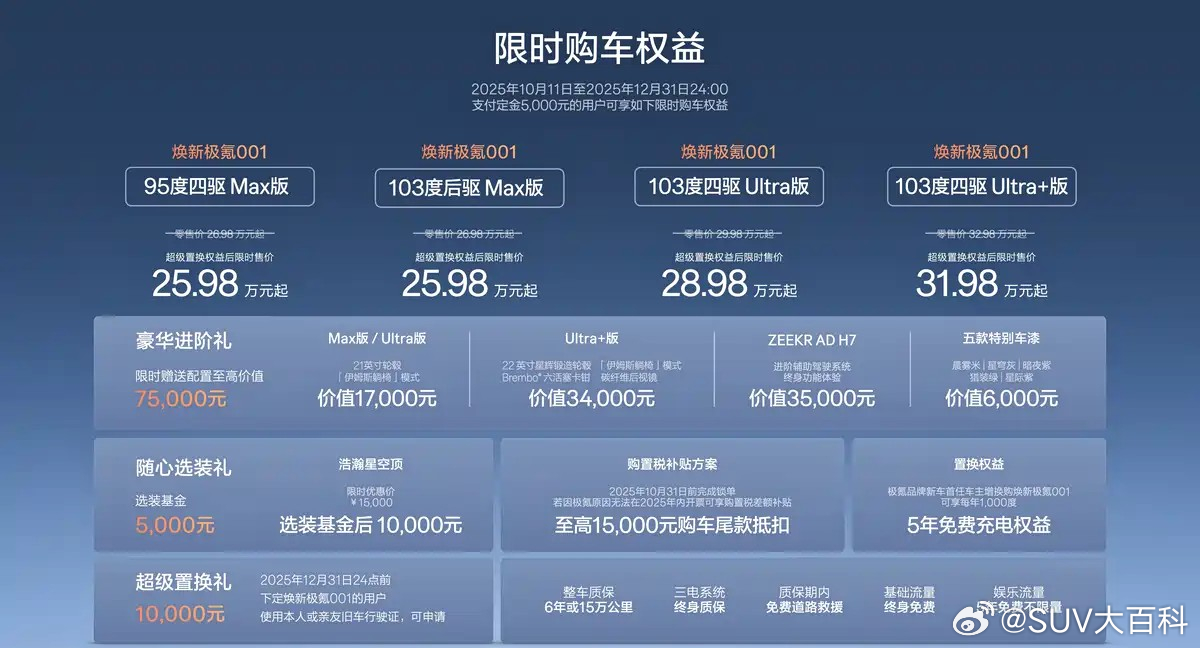The width and height of the screenshot is (1200, 648).
Task: Click the 选装基金后 10,000元 line
Action: tap(371, 525)
